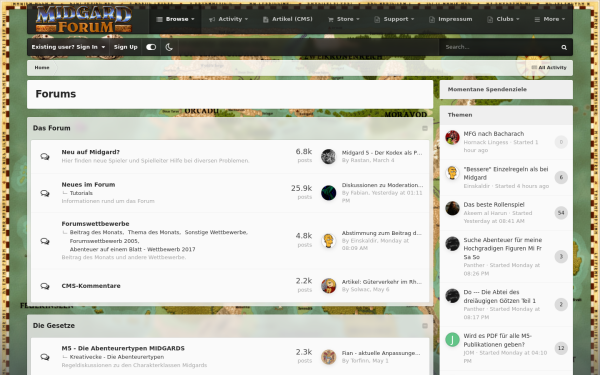
Task: Open Impressum menu item
Action: coord(451,19)
